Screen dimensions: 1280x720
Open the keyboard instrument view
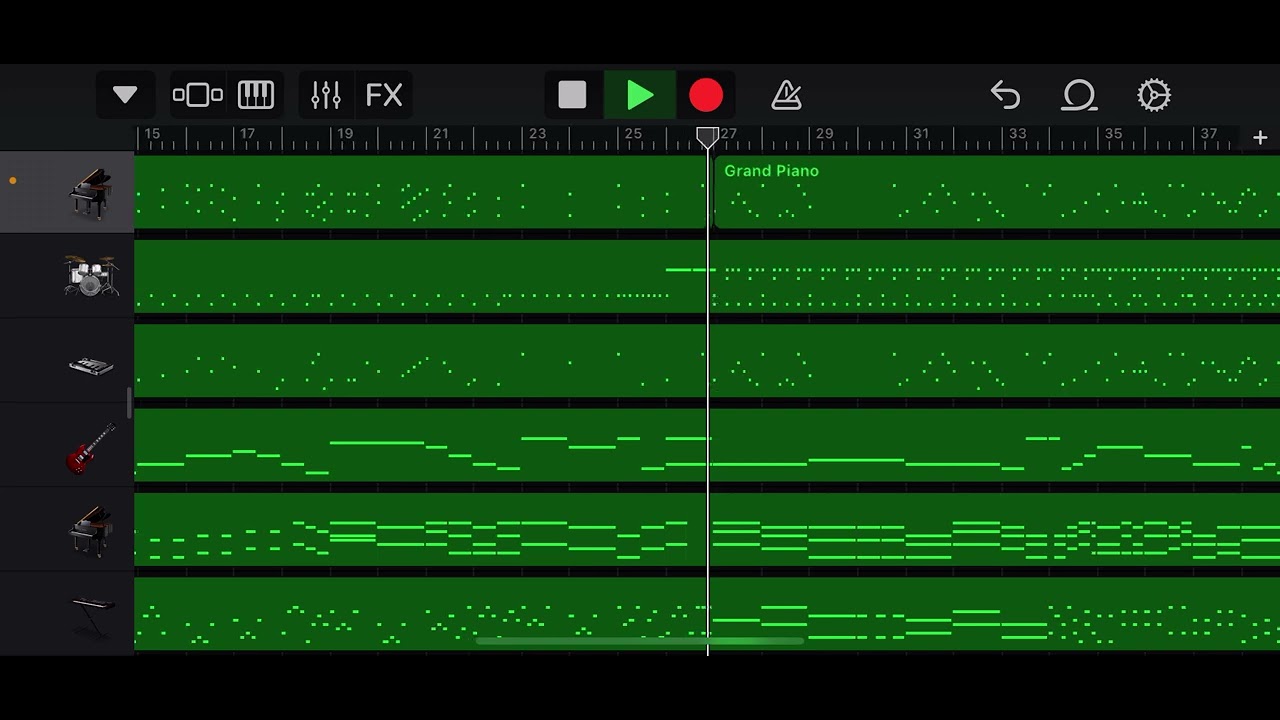tap(256, 95)
